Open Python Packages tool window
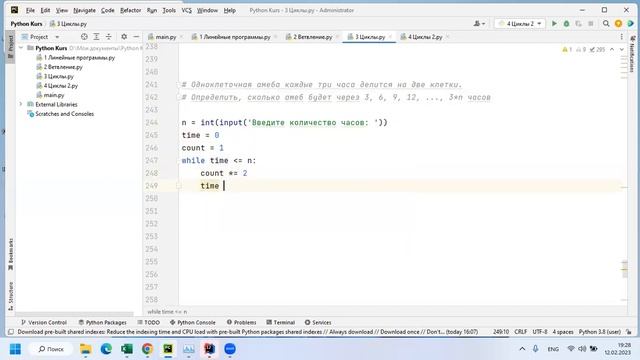Image resolution: width=640 pixels, height=360 pixels. (102, 322)
